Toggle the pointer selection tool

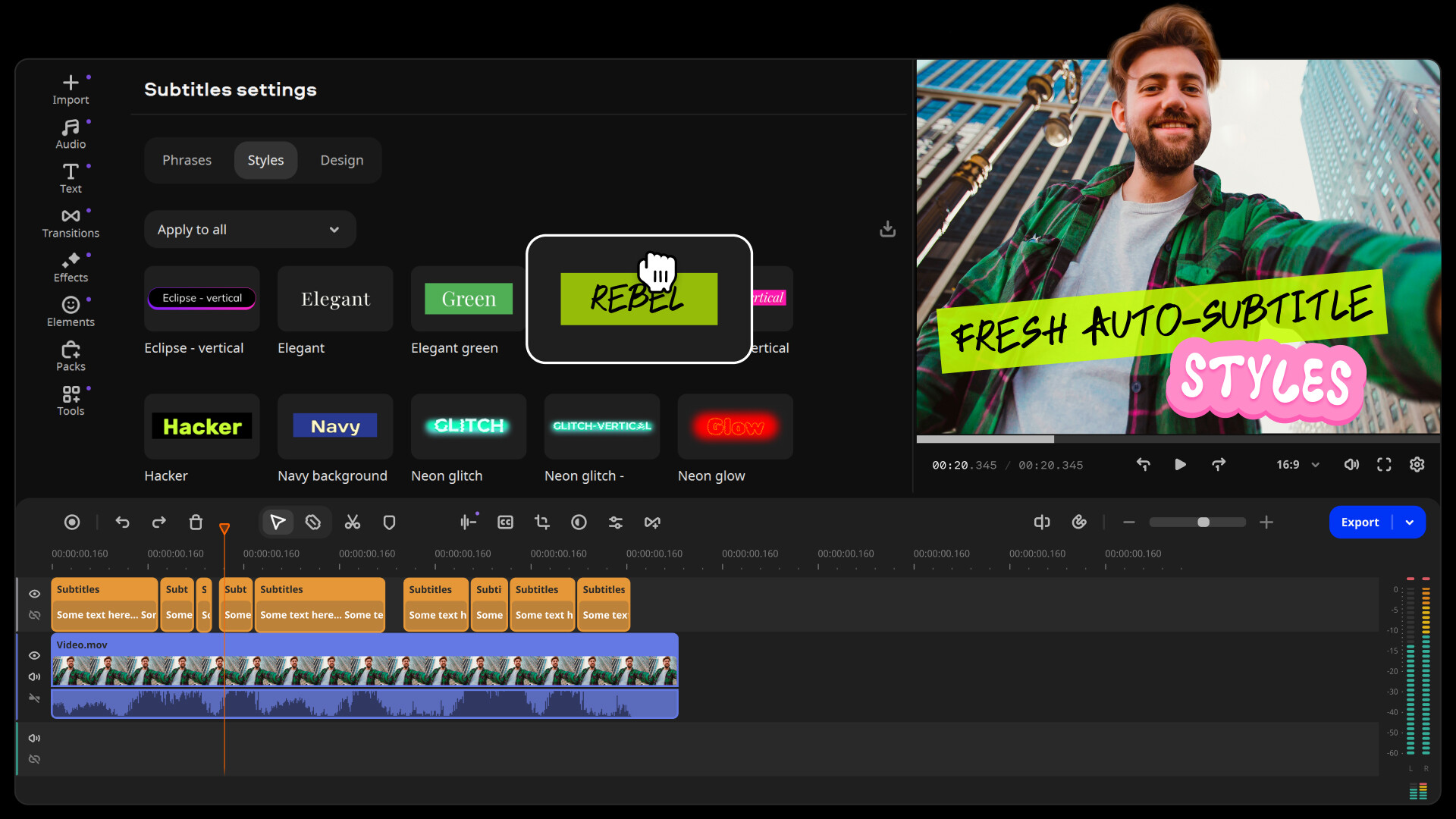[x=277, y=522]
